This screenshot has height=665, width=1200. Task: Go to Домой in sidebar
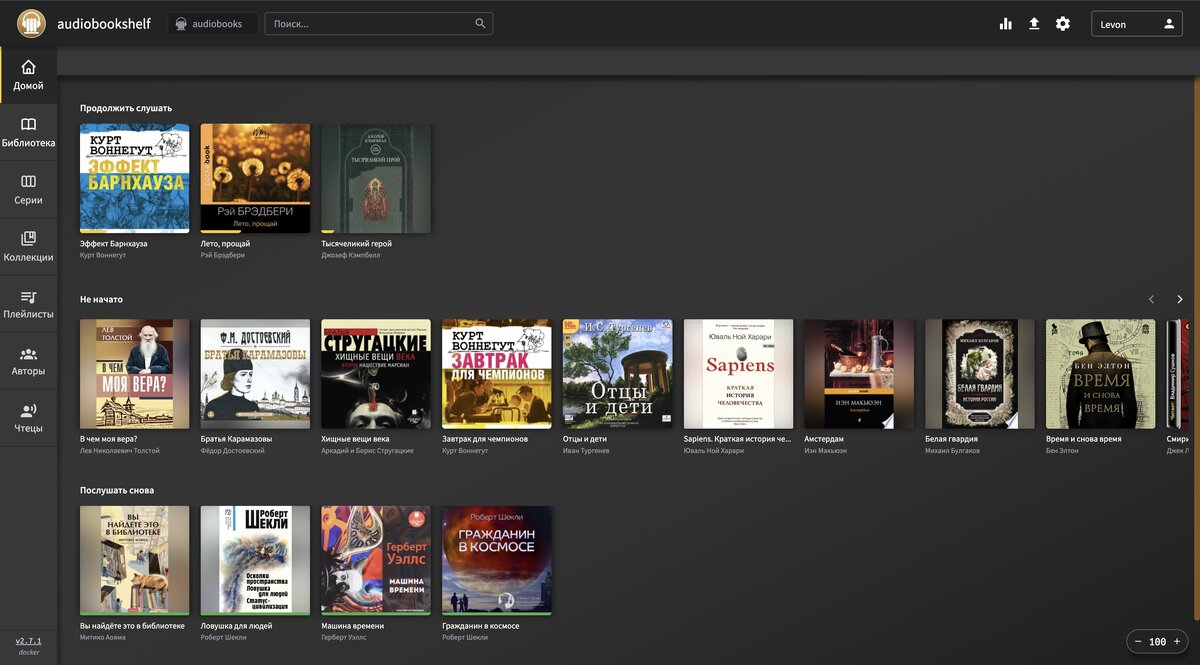coord(28,75)
